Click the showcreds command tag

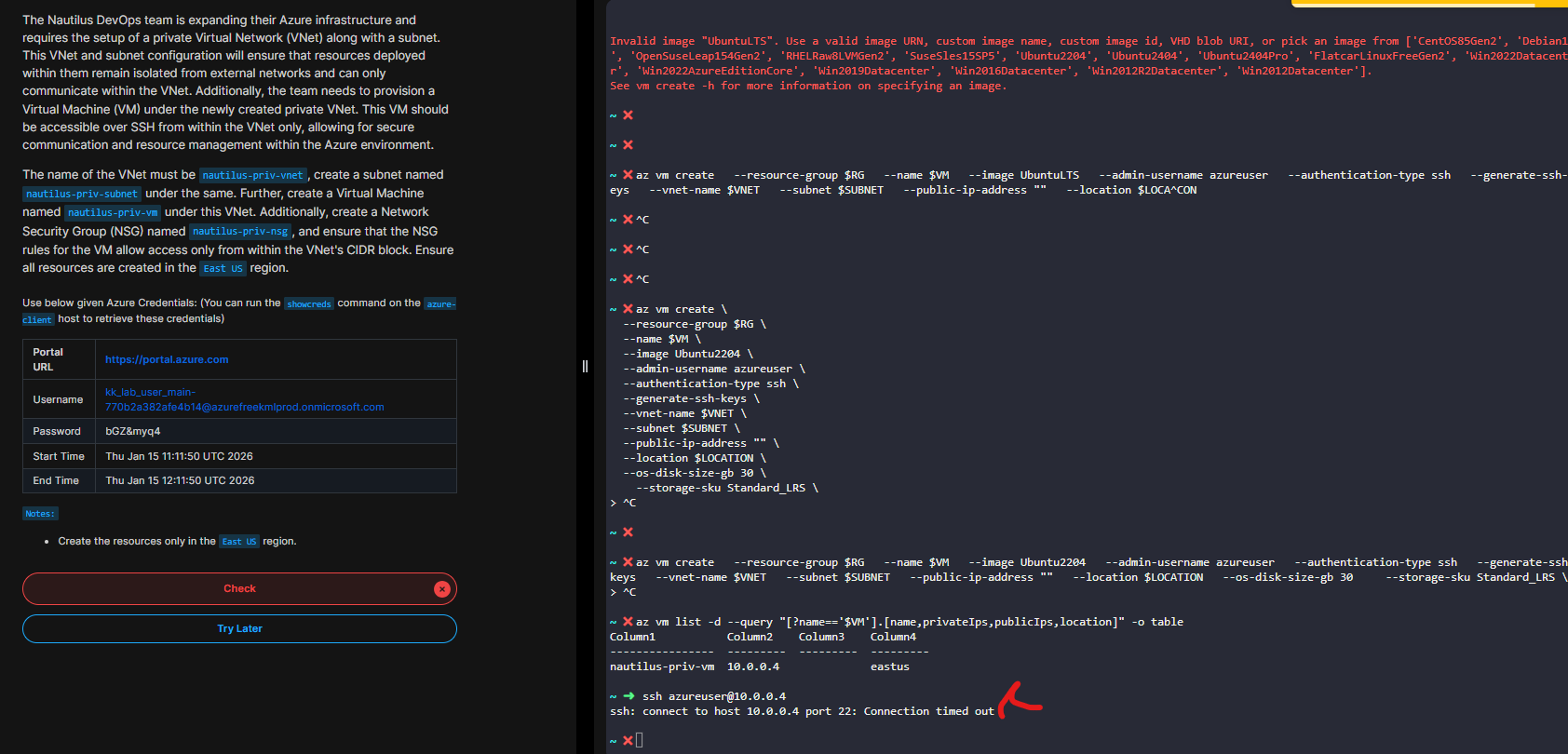308,304
